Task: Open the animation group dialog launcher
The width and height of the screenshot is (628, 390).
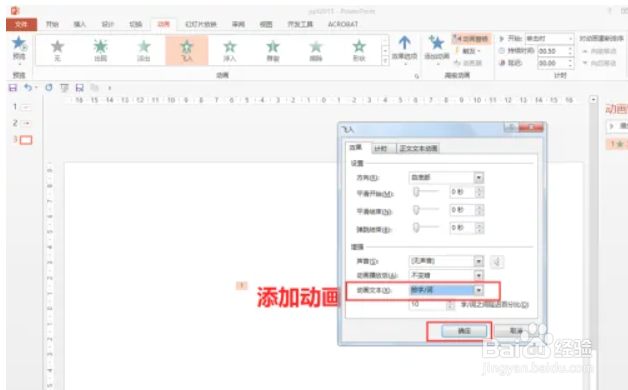Action: click(417, 76)
